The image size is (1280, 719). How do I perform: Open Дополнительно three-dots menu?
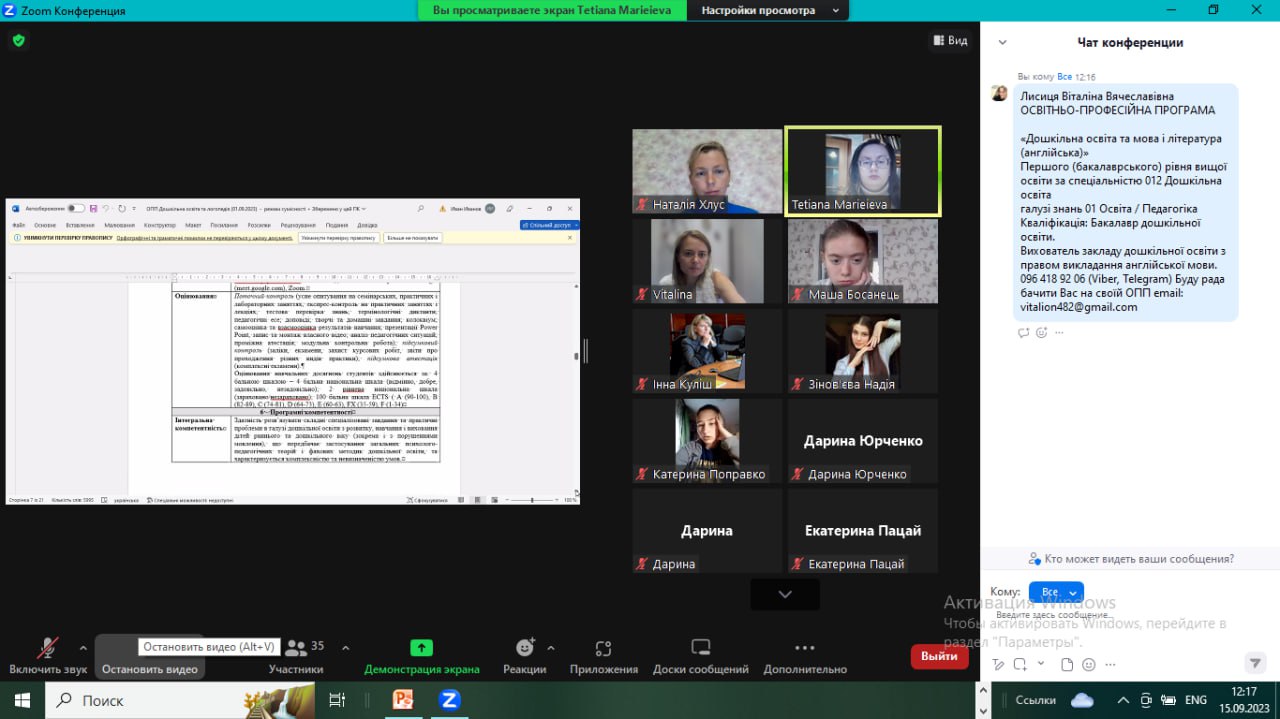(x=805, y=655)
